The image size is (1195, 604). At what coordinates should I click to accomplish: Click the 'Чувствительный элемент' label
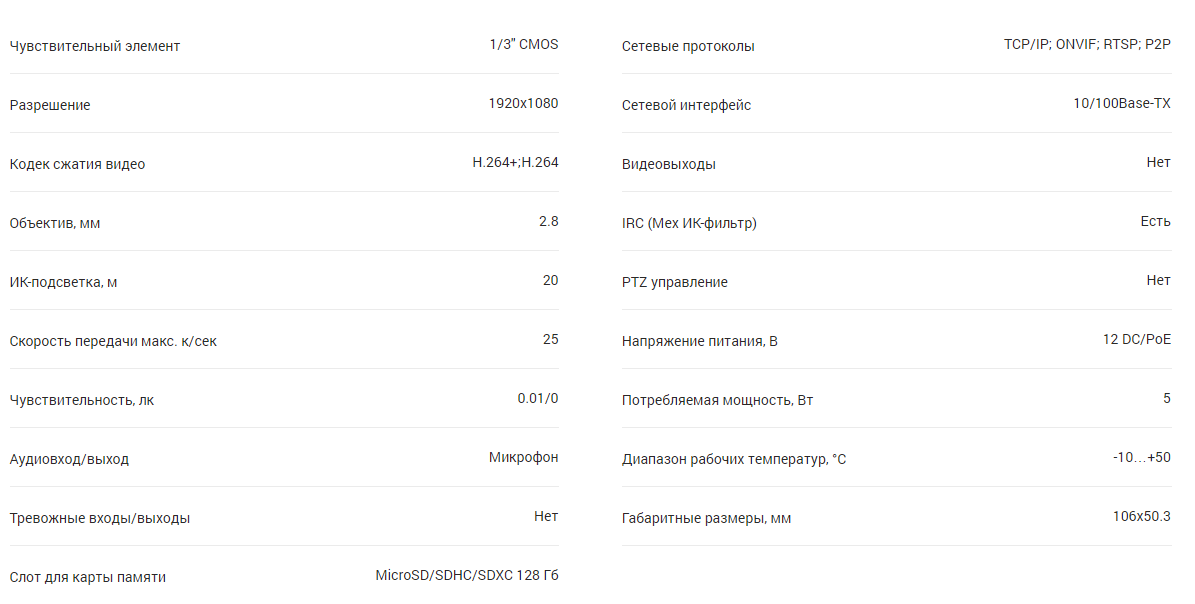(x=95, y=46)
